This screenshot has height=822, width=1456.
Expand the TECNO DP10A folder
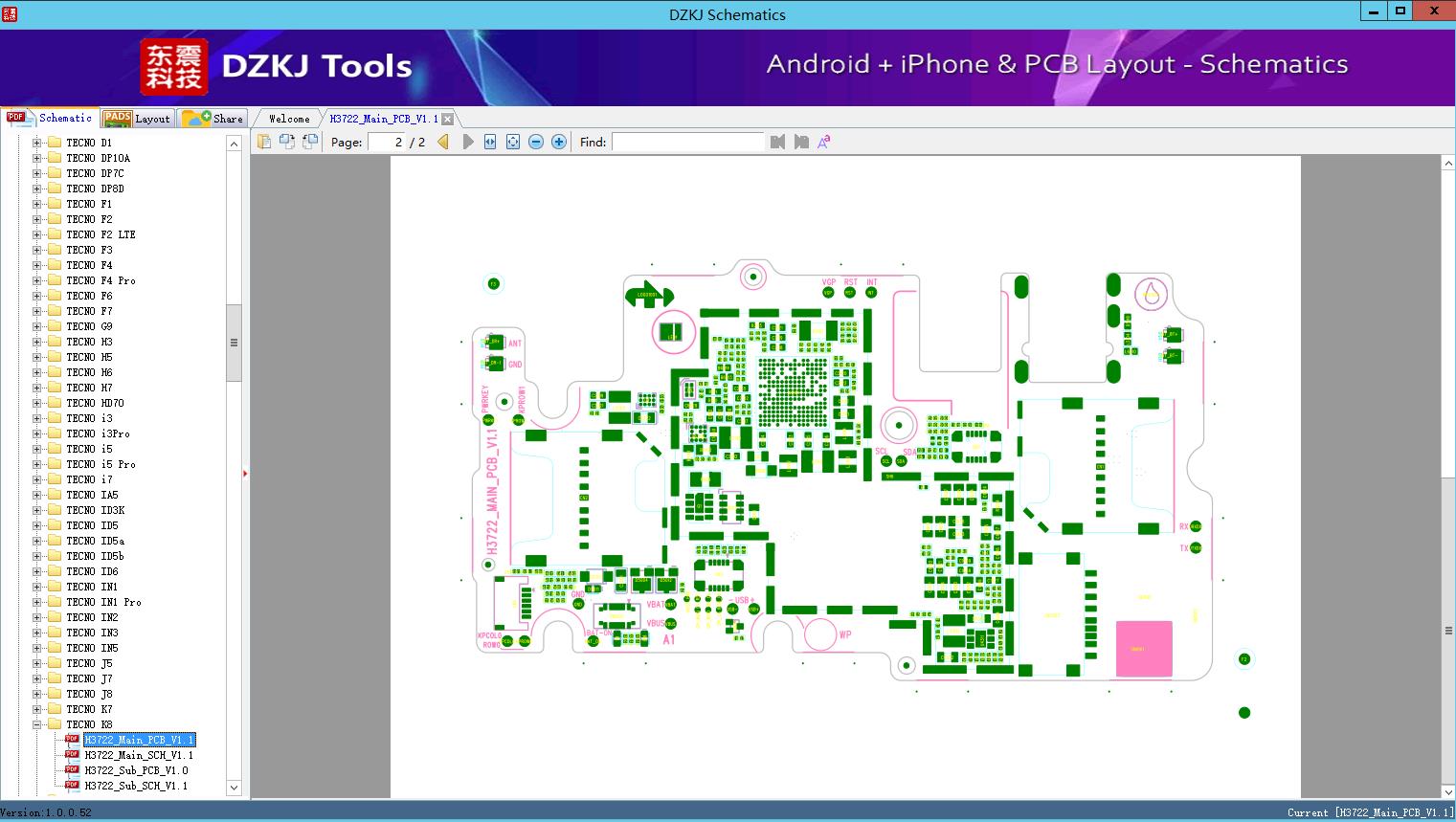[37, 158]
